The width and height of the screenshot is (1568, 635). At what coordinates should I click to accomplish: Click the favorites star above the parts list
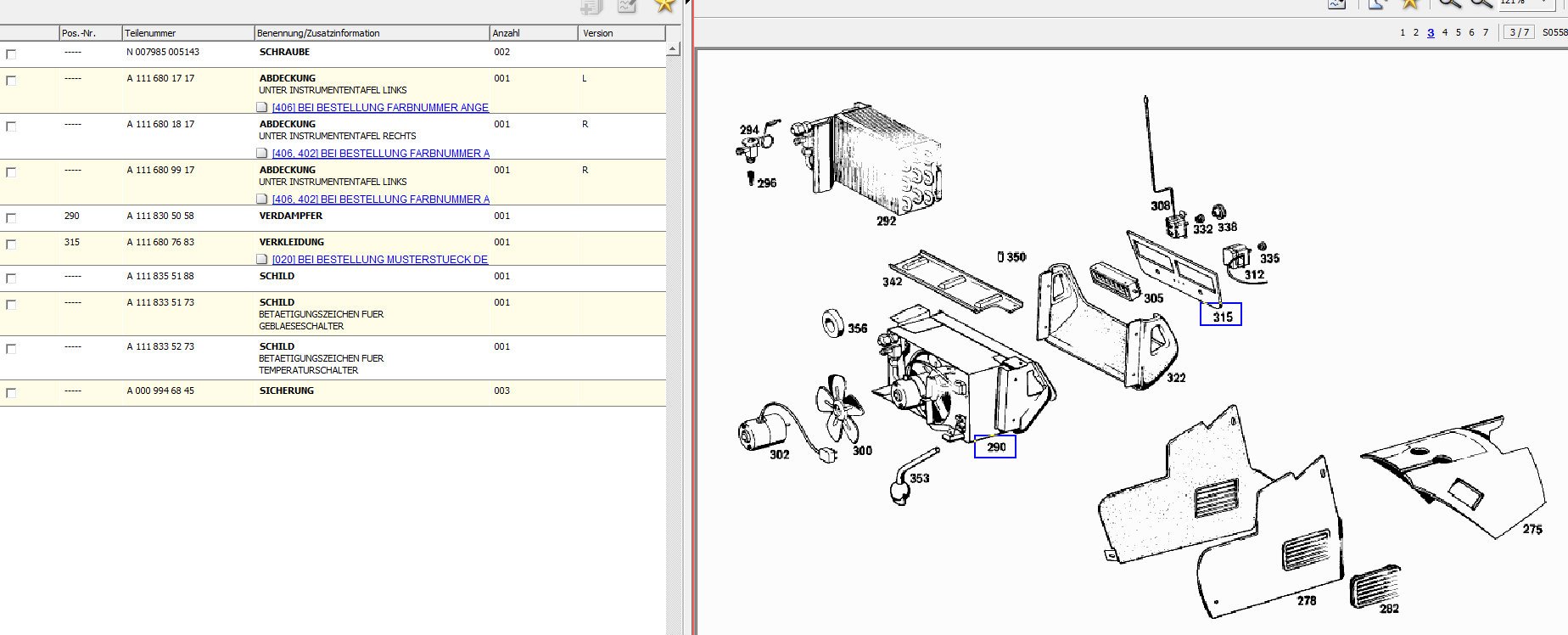(x=664, y=5)
